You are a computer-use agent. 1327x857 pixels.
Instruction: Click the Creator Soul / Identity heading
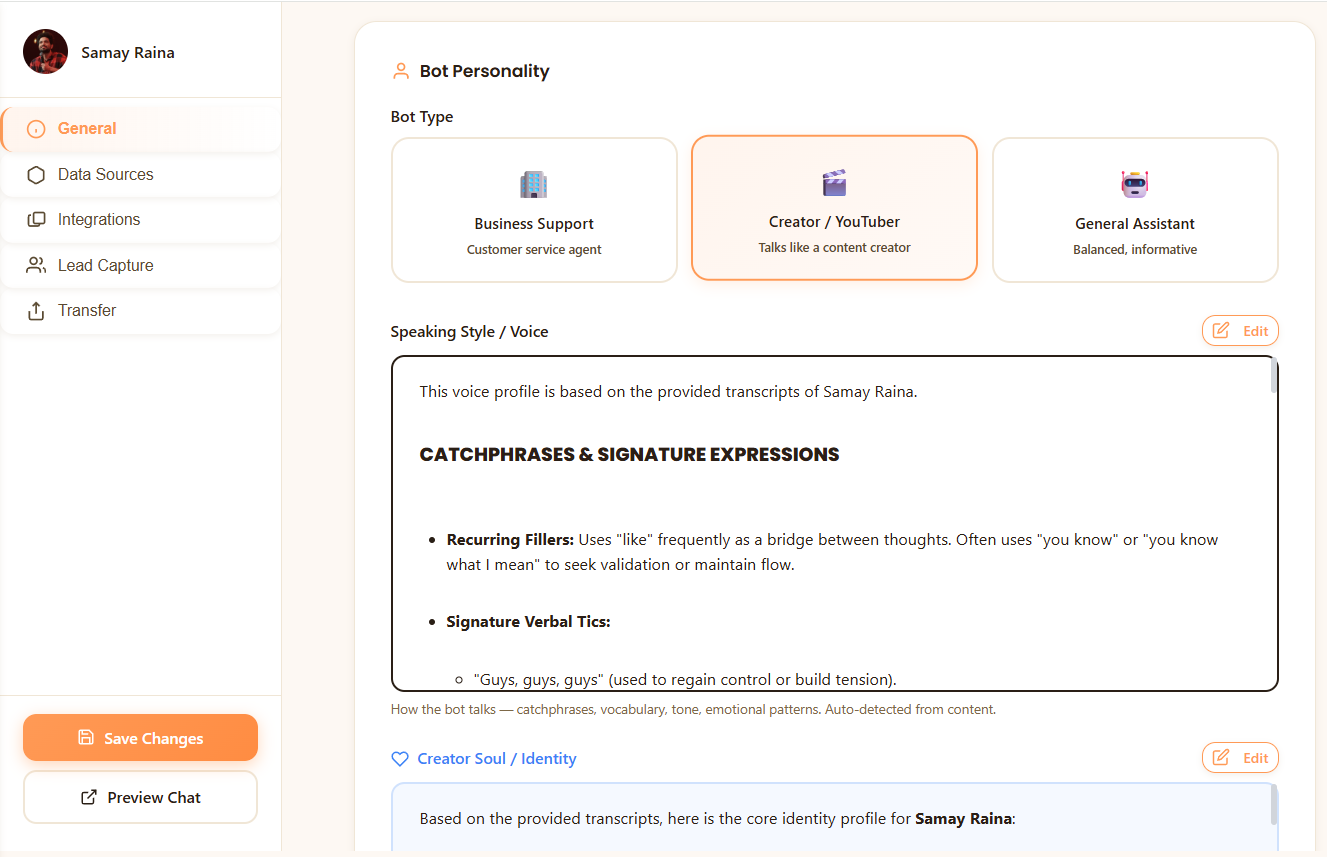pos(497,759)
